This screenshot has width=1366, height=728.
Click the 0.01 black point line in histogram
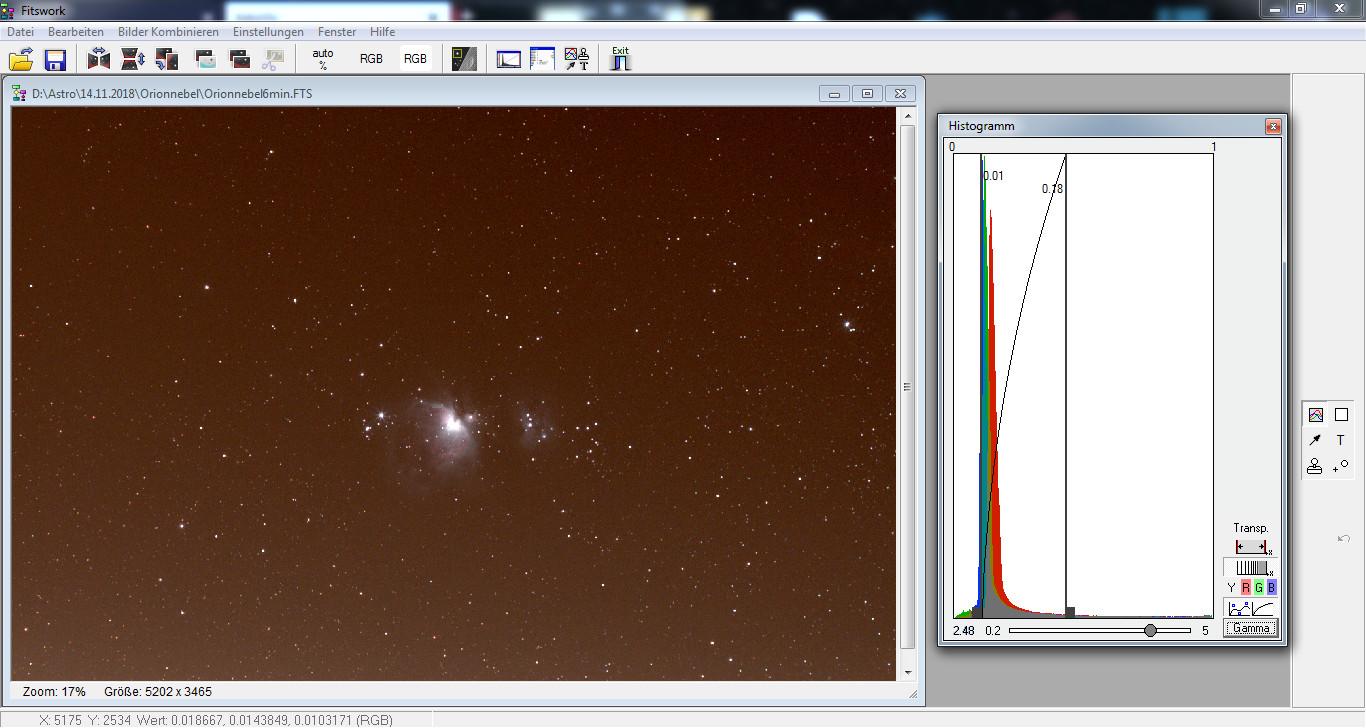(x=982, y=385)
